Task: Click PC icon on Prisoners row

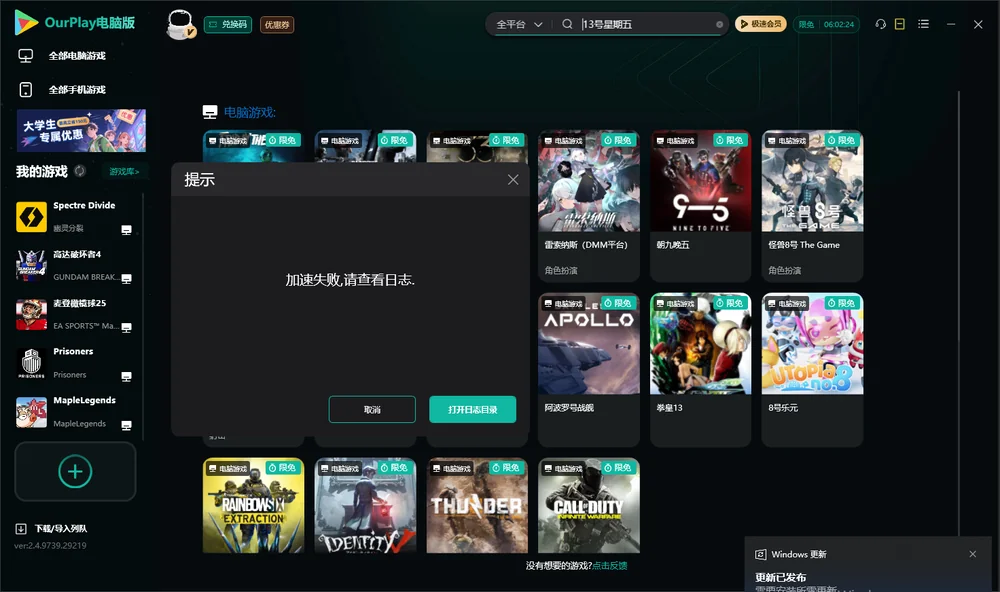Action: (126, 376)
